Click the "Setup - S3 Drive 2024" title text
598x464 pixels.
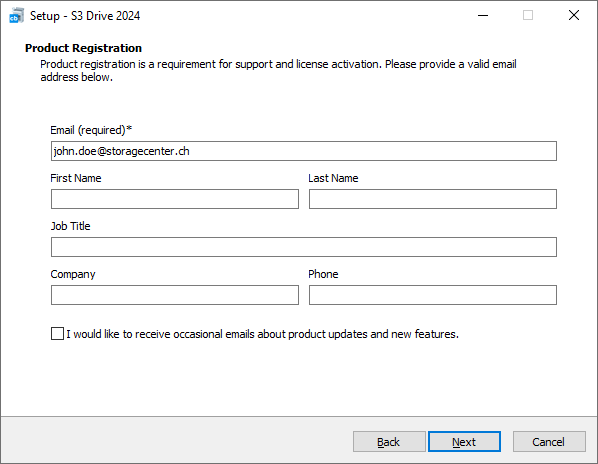click(85, 16)
